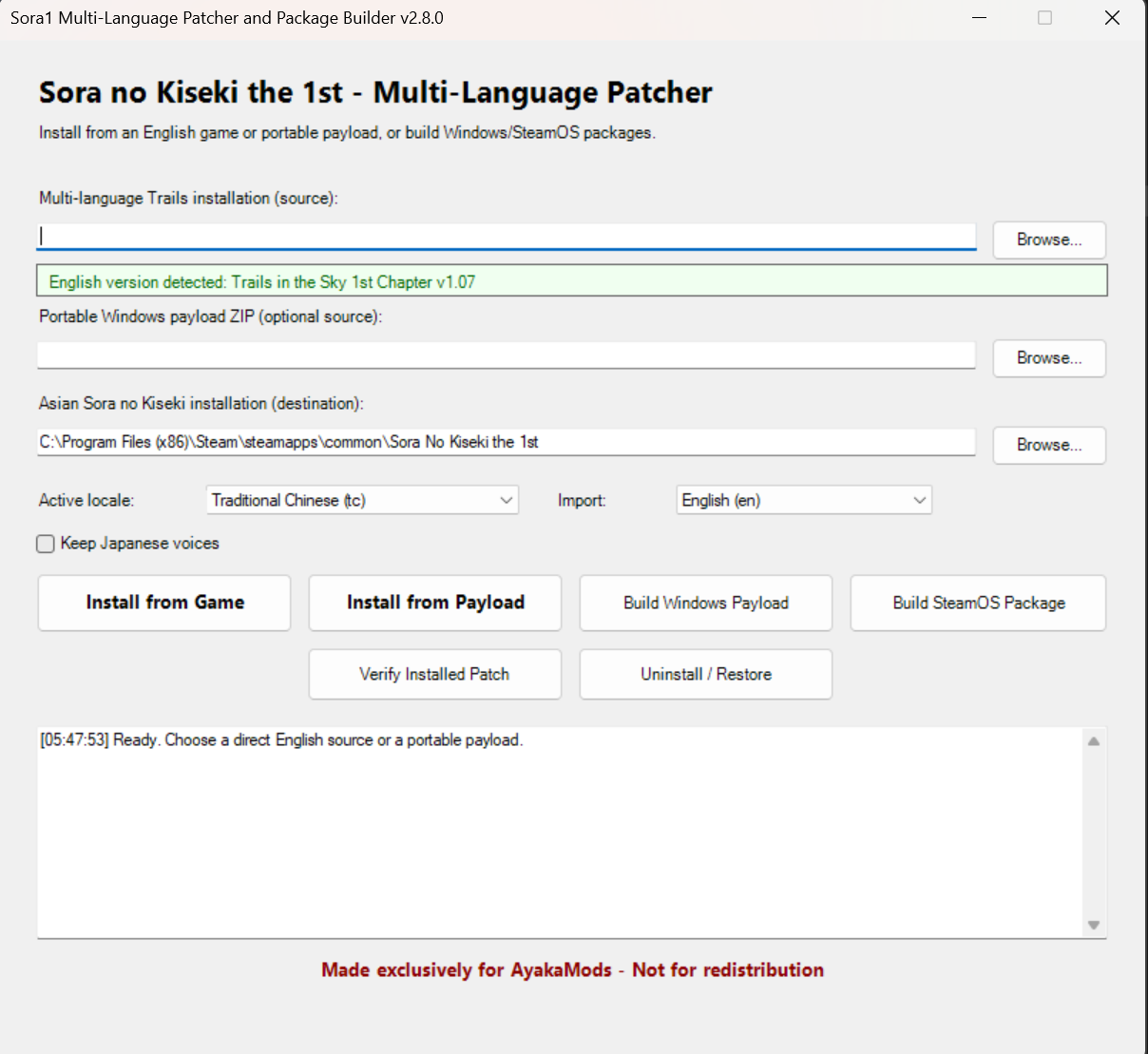Click the Portable Windows payload ZIP field
1148x1054 pixels.
pyautogui.click(x=507, y=355)
